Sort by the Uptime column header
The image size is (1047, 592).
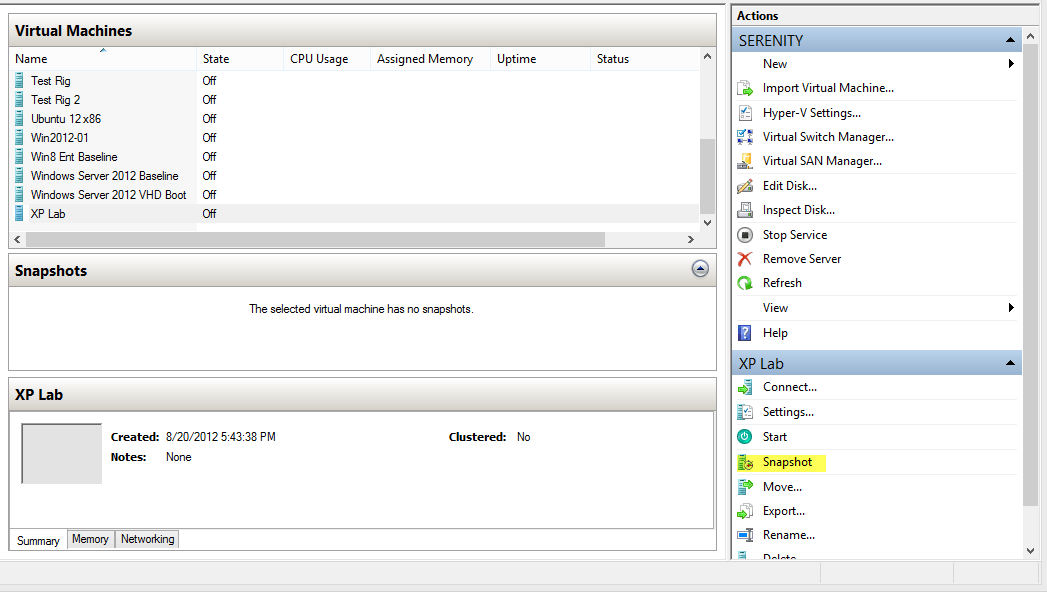(540, 59)
